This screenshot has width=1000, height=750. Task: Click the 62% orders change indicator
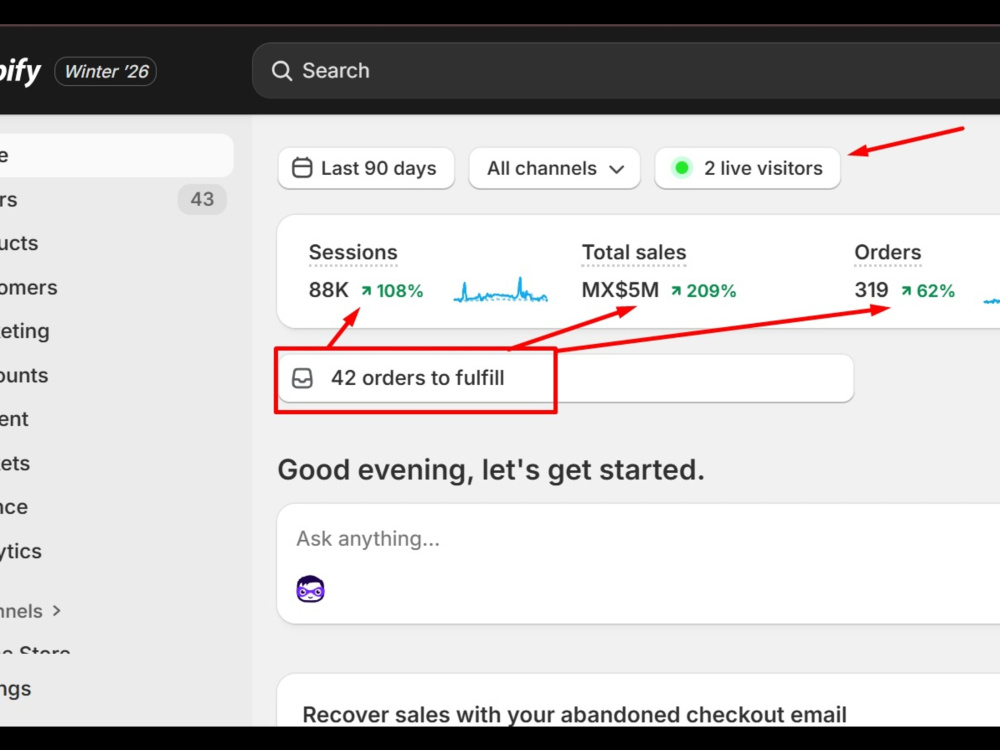tap(928, 291)
